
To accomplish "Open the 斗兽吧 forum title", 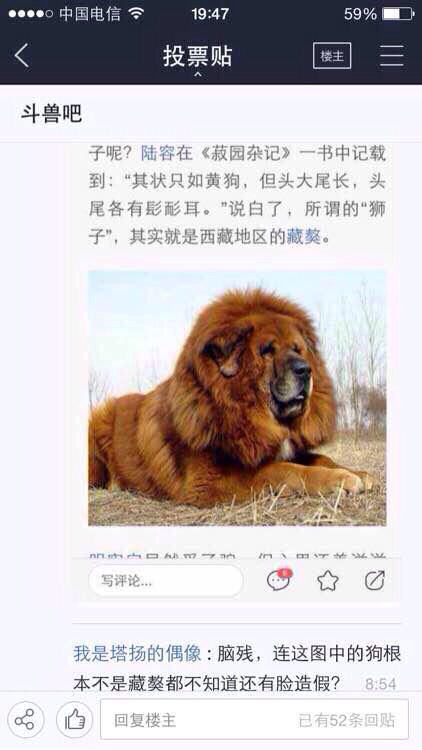I will pos(51,113).
